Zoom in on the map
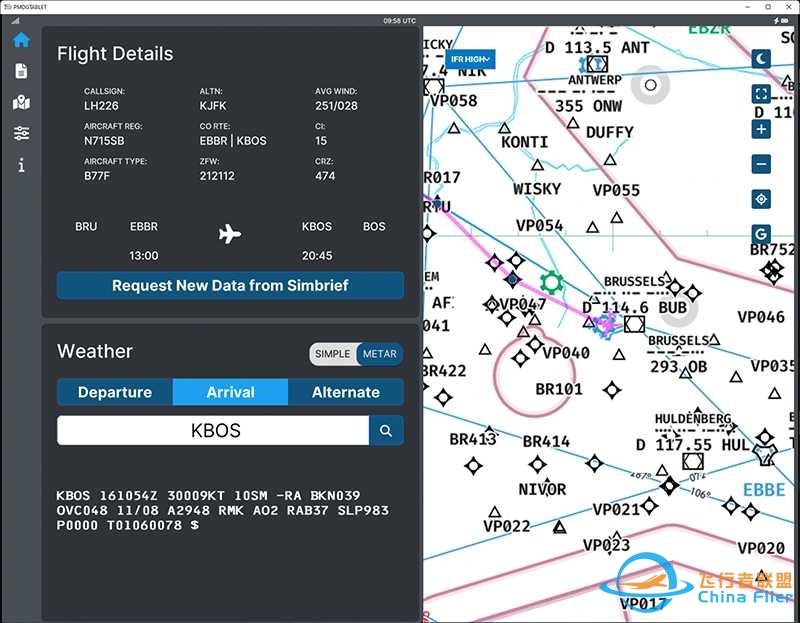The width and height of the screenshot is (800, 623). 761,129
